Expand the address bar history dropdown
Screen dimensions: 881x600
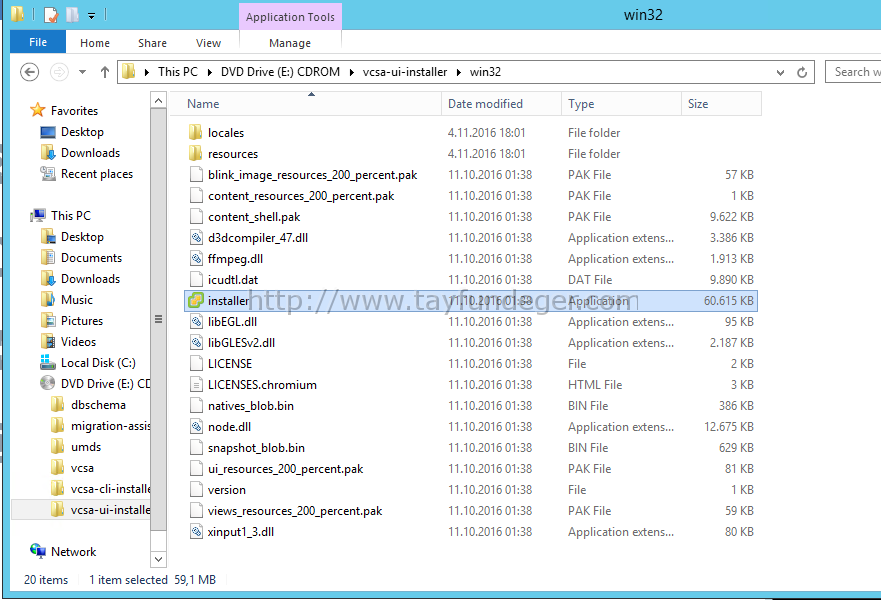point(780,72)
